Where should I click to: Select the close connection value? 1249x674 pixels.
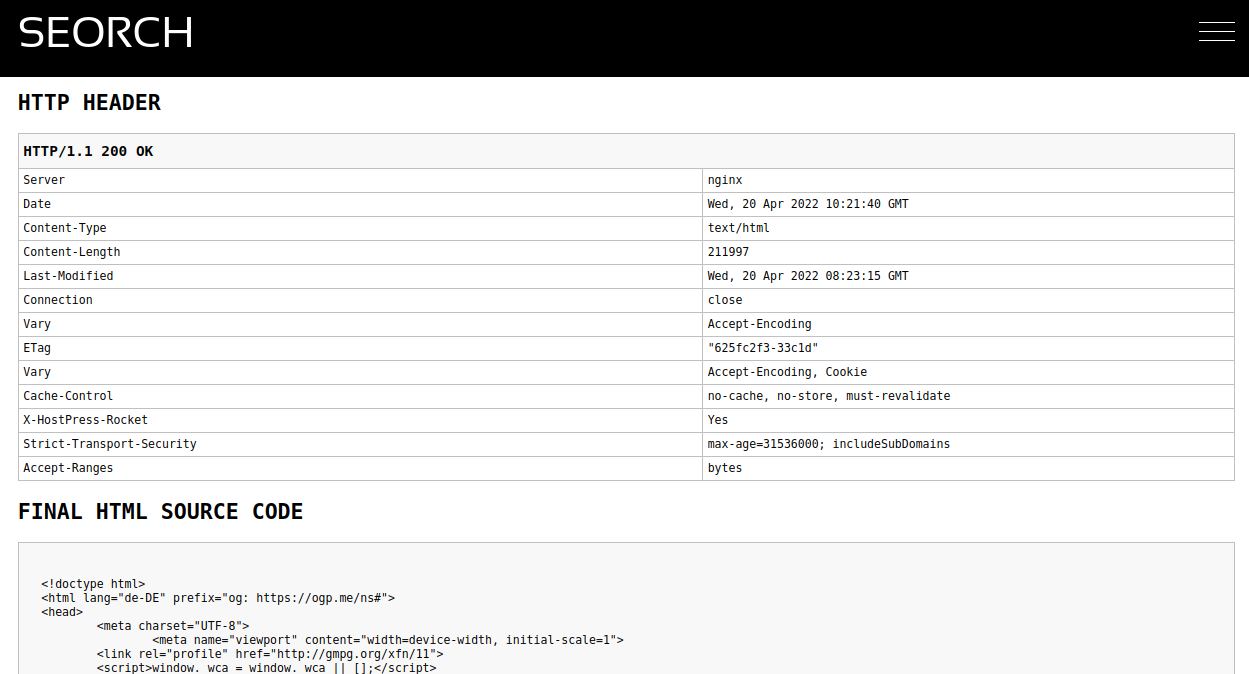pyautogui.click(x=725, y=300)
